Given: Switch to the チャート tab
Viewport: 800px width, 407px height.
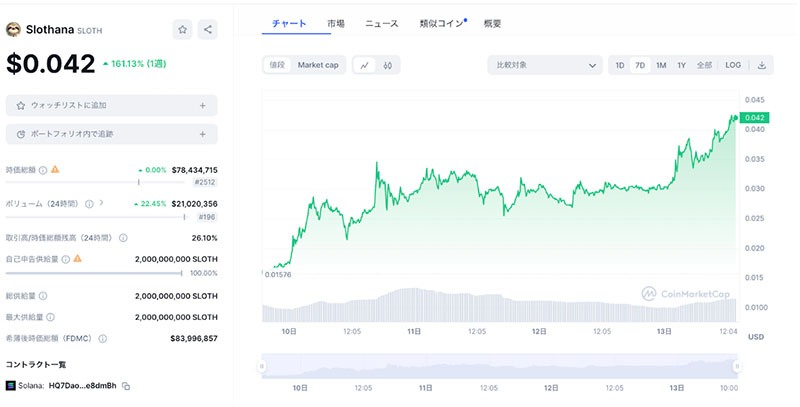Looking at the screenshot, I should coord(289,23).
